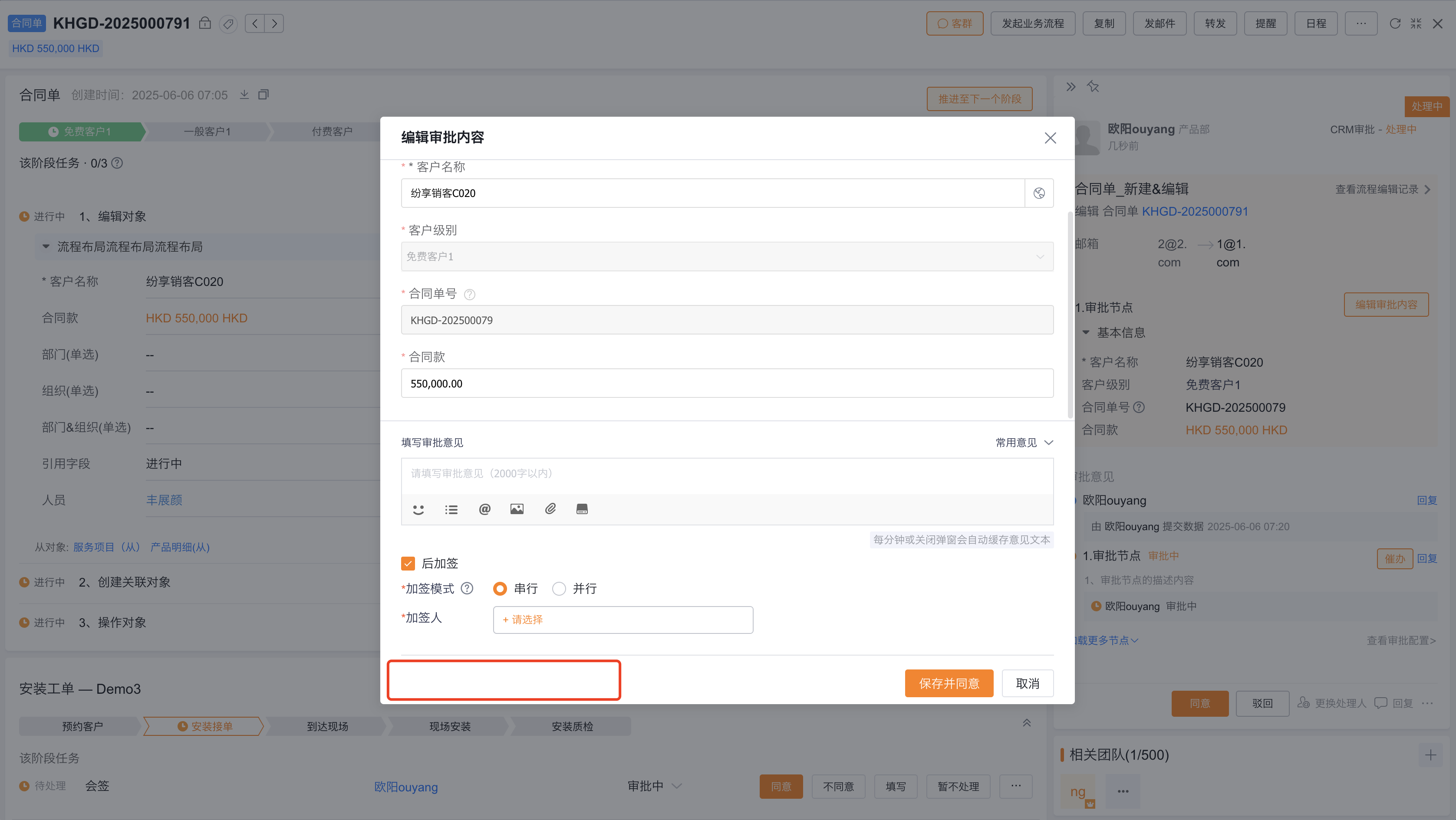
Task: Select the 串行 radio button
Action: 500,588
